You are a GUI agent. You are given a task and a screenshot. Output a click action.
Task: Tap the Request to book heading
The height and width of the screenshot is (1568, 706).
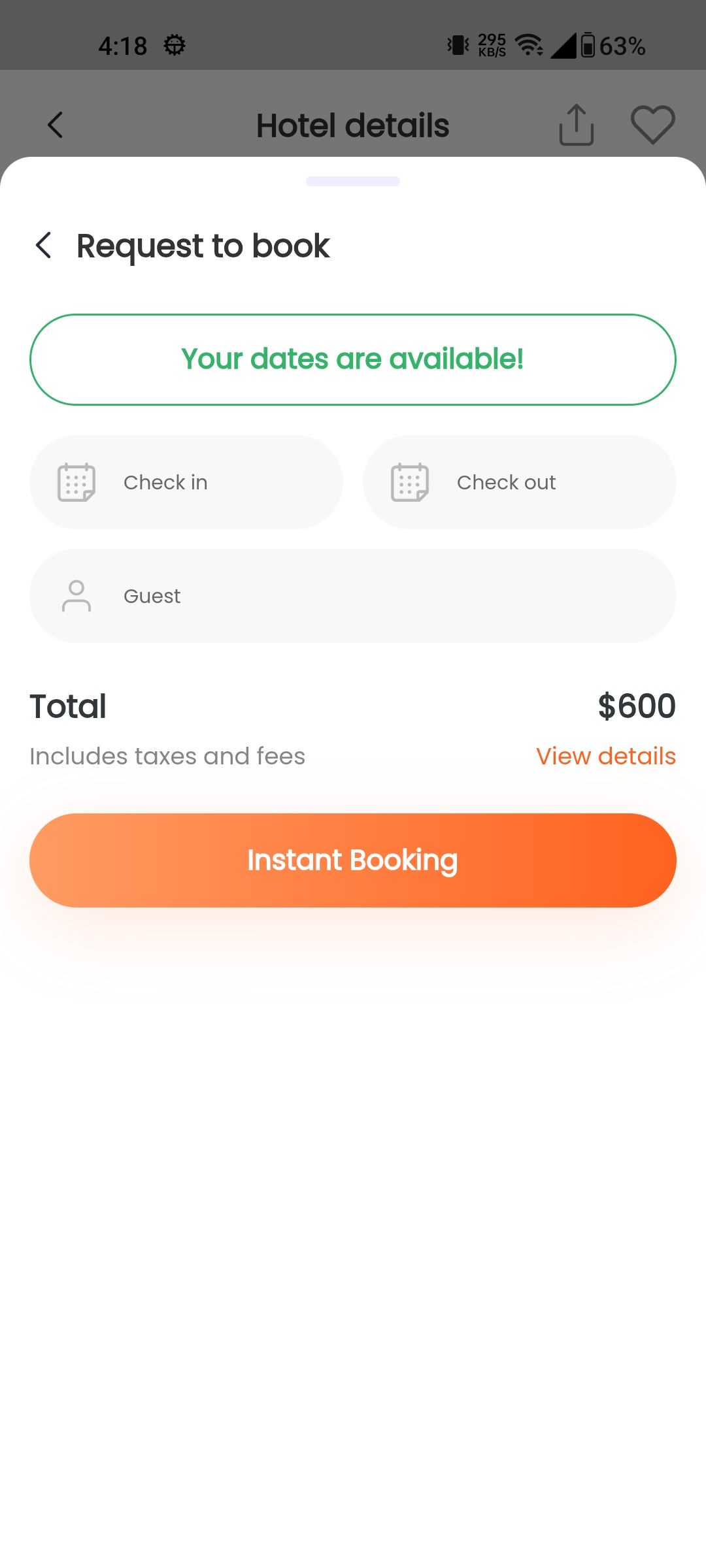click(203, 246)
